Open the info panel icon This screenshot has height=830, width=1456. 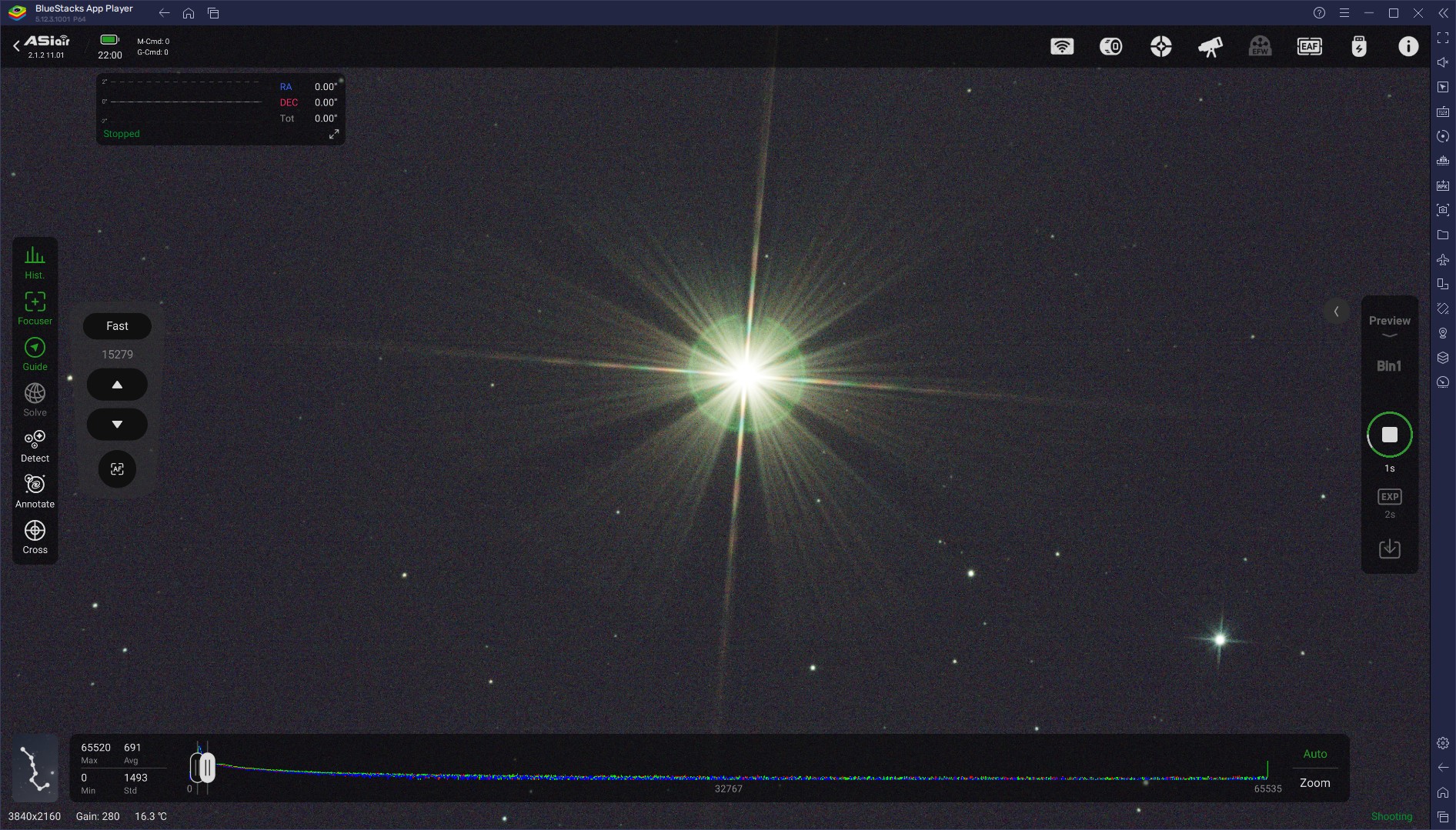[x=1408, y=47]
